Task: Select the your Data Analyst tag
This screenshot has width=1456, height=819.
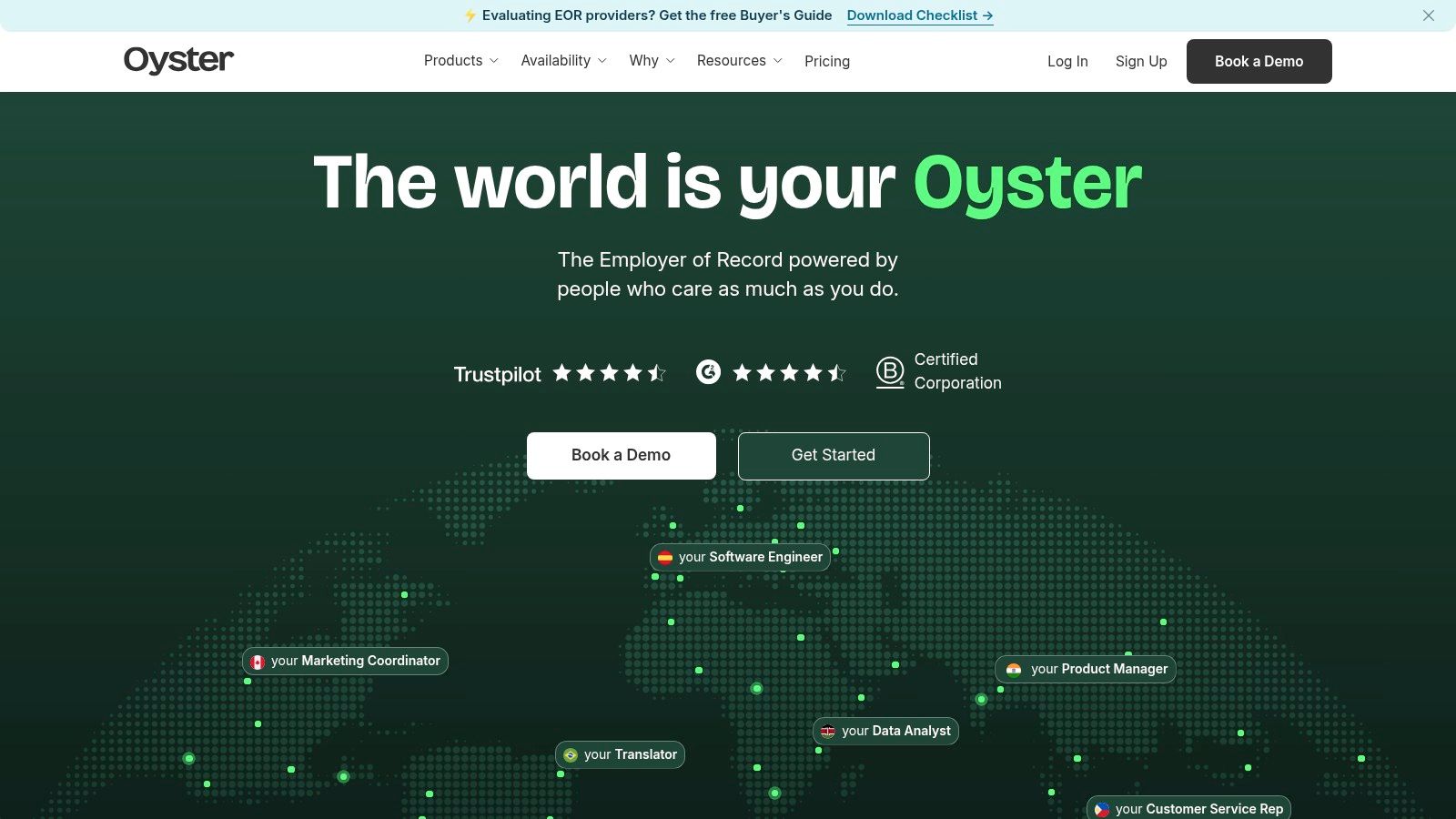Action: (885, 731)
